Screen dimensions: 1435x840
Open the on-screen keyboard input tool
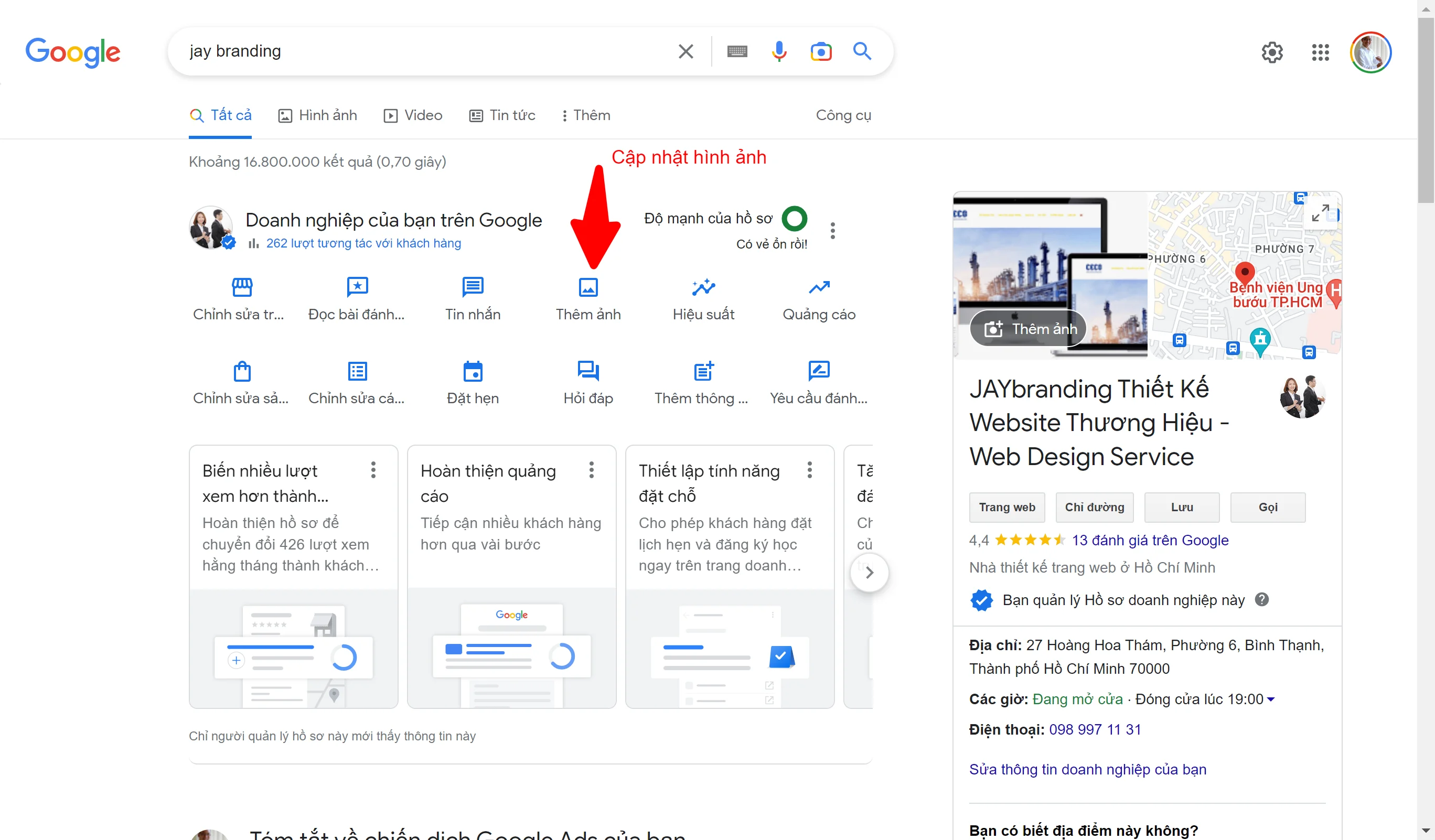click(x=737, y=52)
